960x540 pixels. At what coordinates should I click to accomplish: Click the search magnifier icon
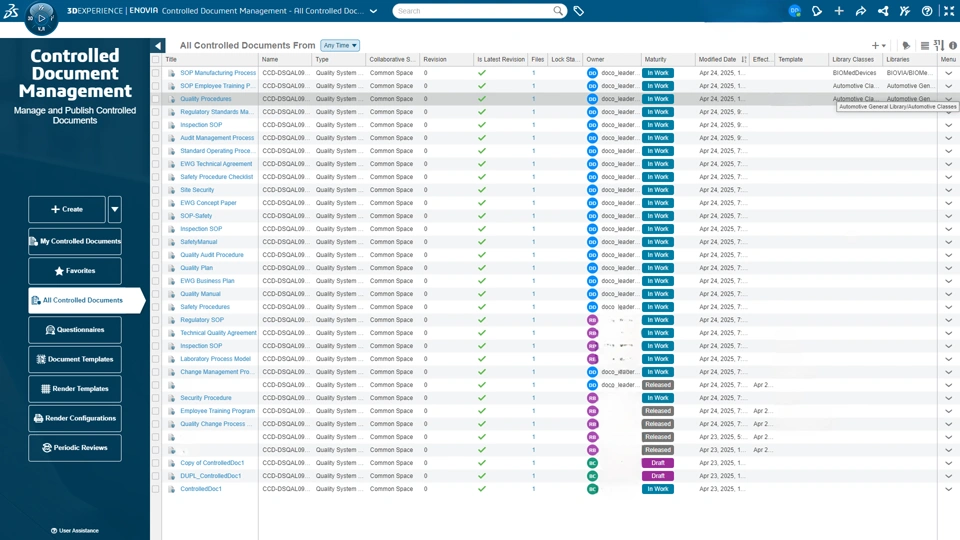558,11
